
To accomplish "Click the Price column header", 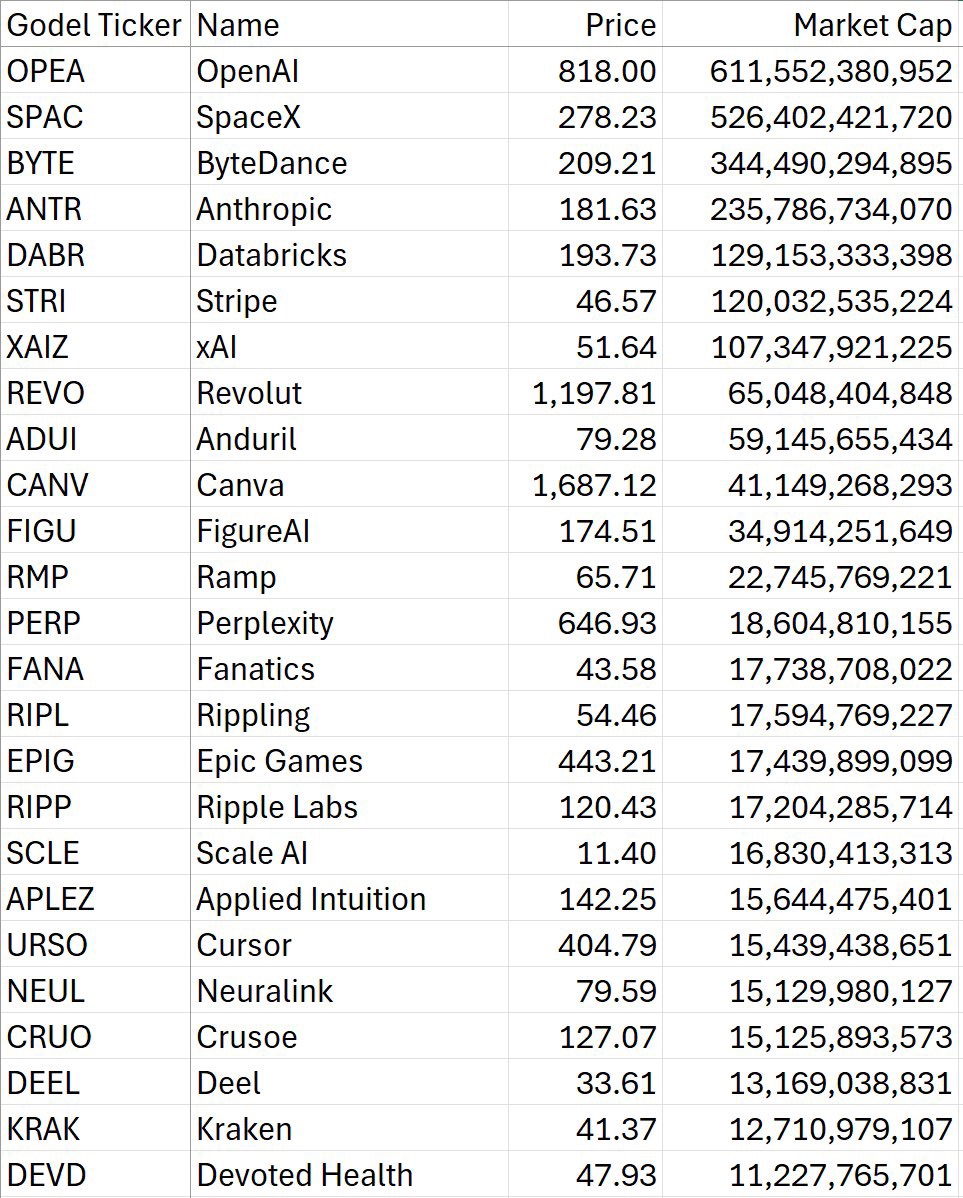I will click(x=620, y=25).
